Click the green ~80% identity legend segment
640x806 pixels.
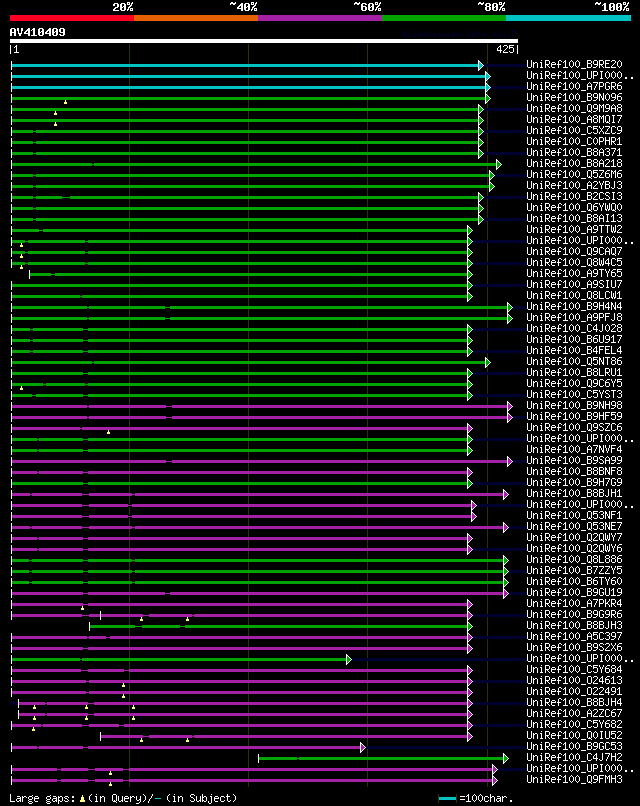(x=444, y=18)
